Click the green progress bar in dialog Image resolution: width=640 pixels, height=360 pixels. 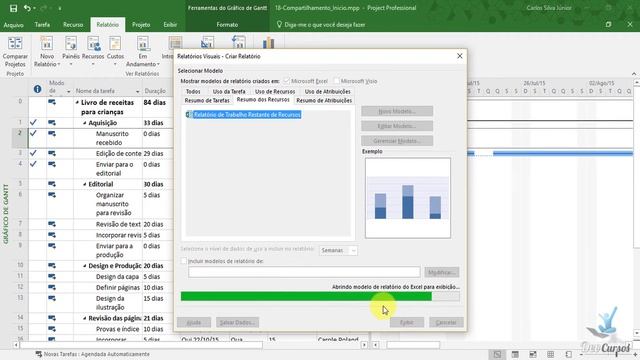click(x=320, y=297)
